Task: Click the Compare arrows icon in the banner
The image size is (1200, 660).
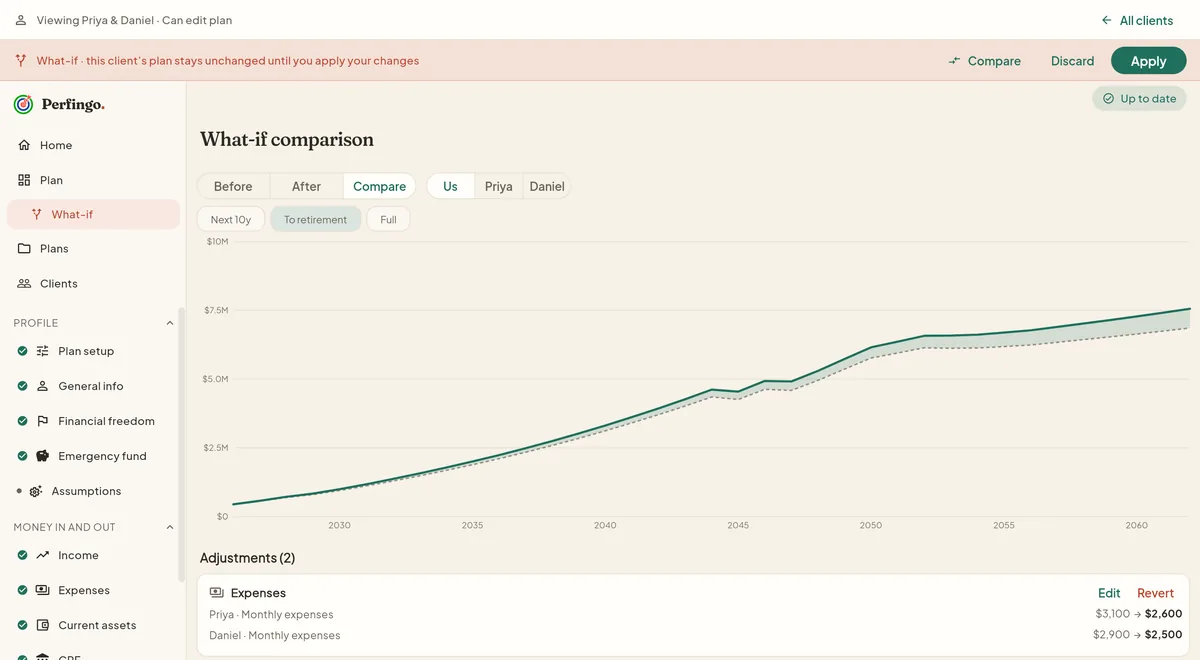Action: [954, 61]
